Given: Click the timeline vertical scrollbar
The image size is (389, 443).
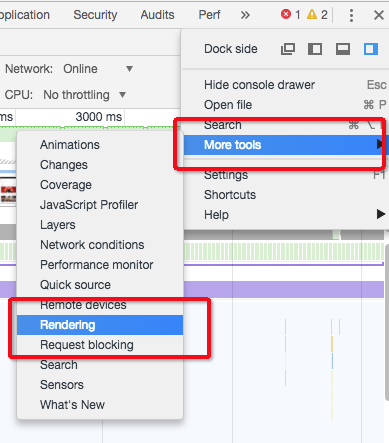Looking at the screenshot, I should [x=387, y=322].
